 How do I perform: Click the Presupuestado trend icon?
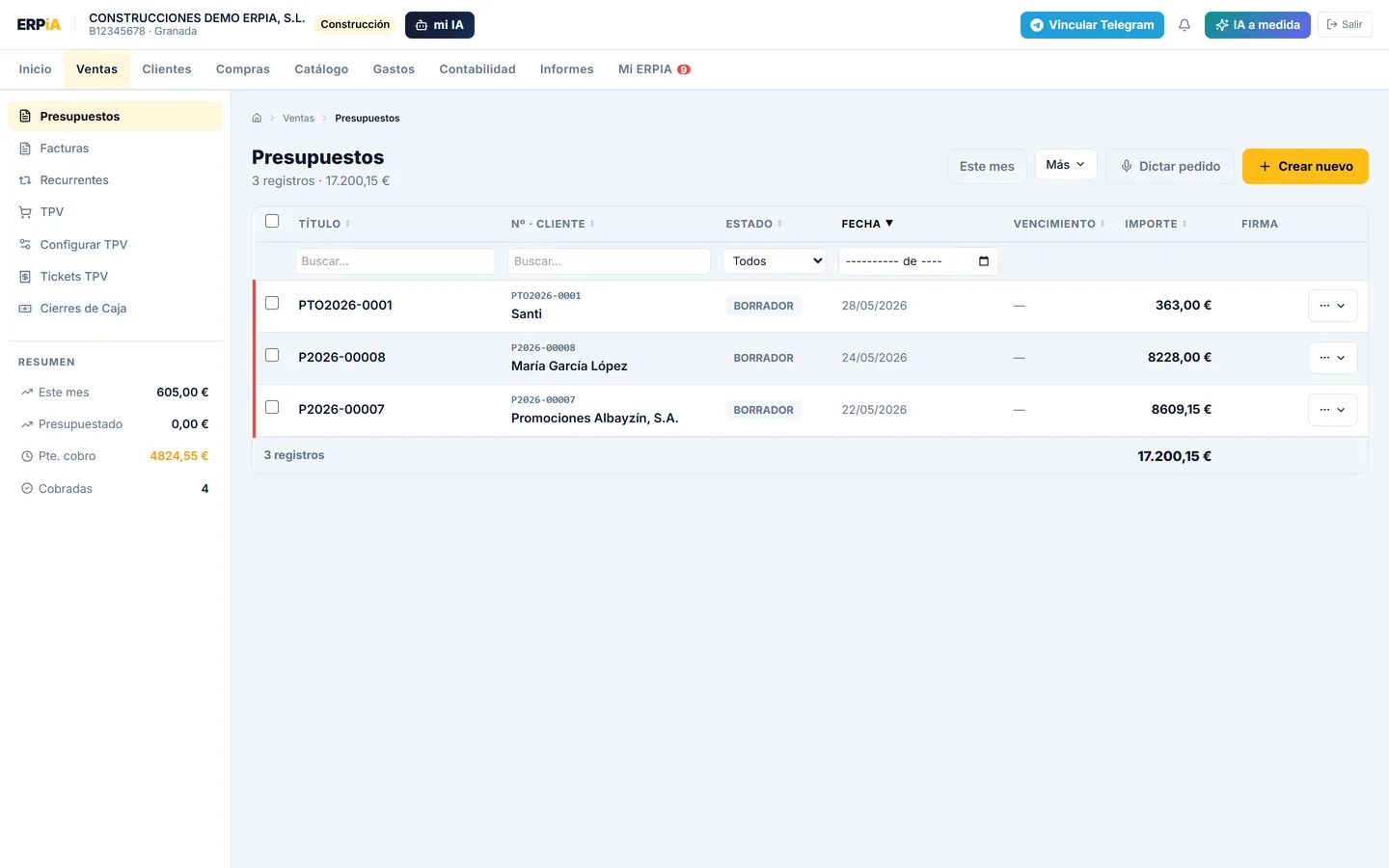(27, 424)
